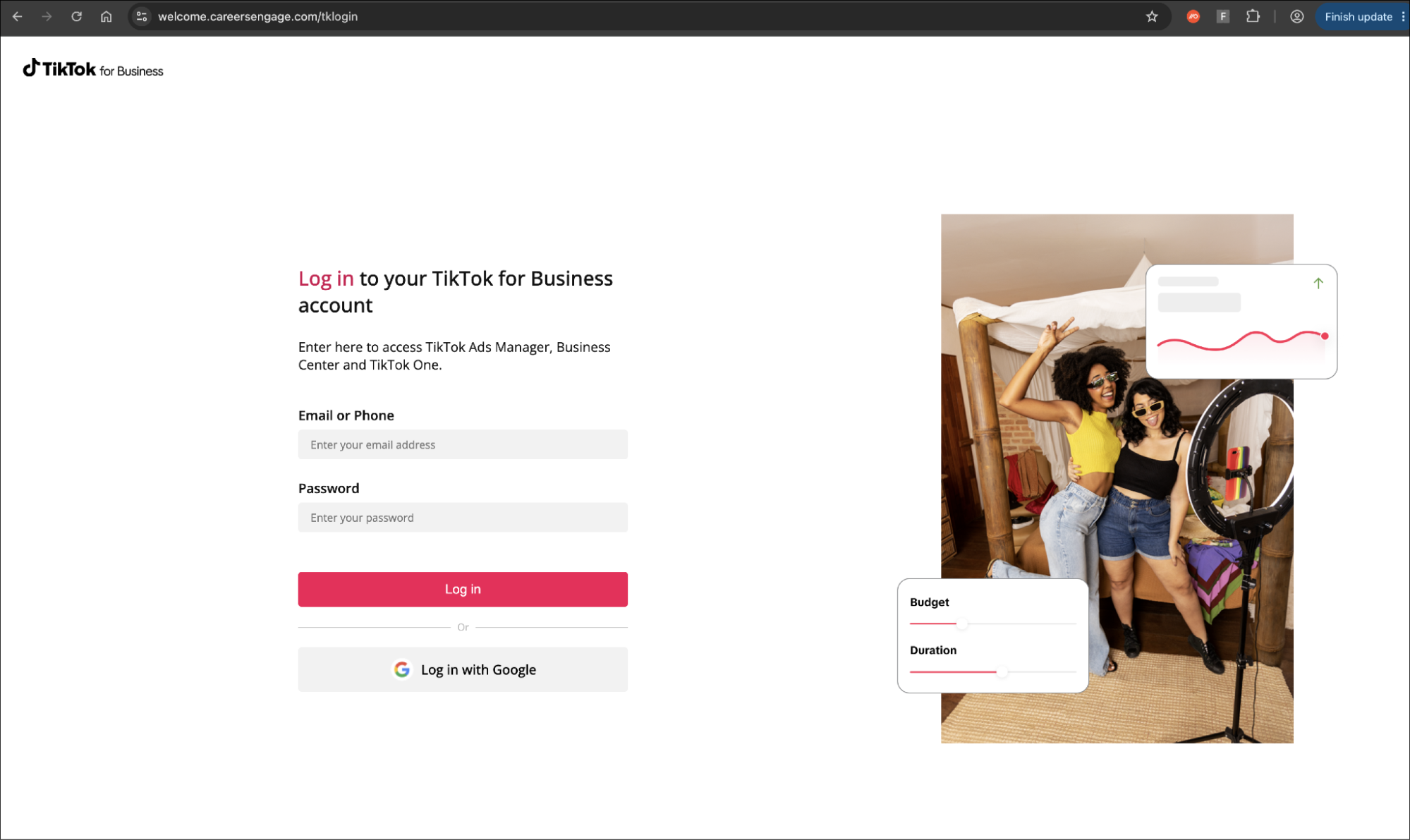Screen dimensions: 1410x840
Task: Click the back navigation arrow
Action: [17, 16]
